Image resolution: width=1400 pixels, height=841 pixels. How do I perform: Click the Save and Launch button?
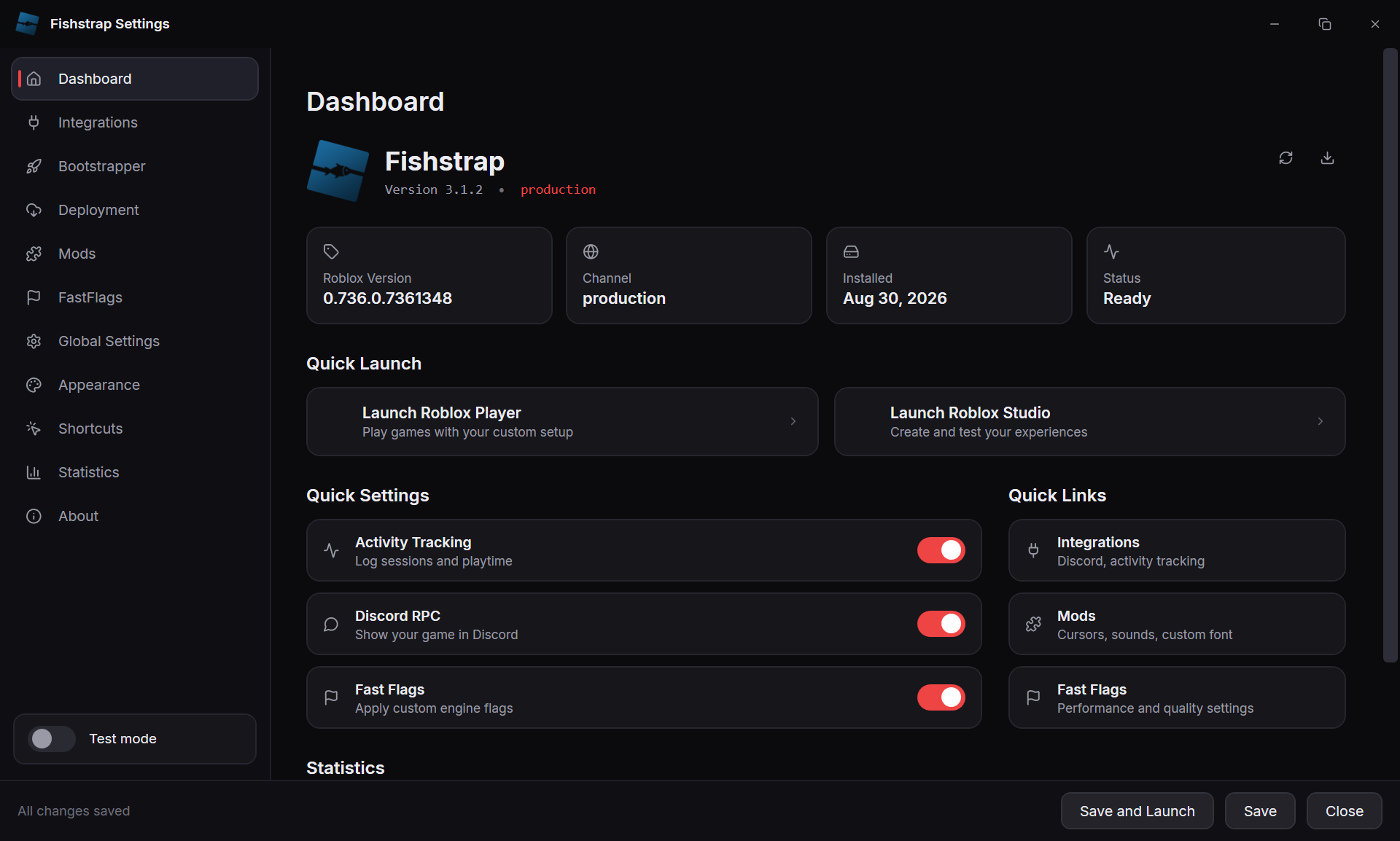click(x=1137, y=811)
